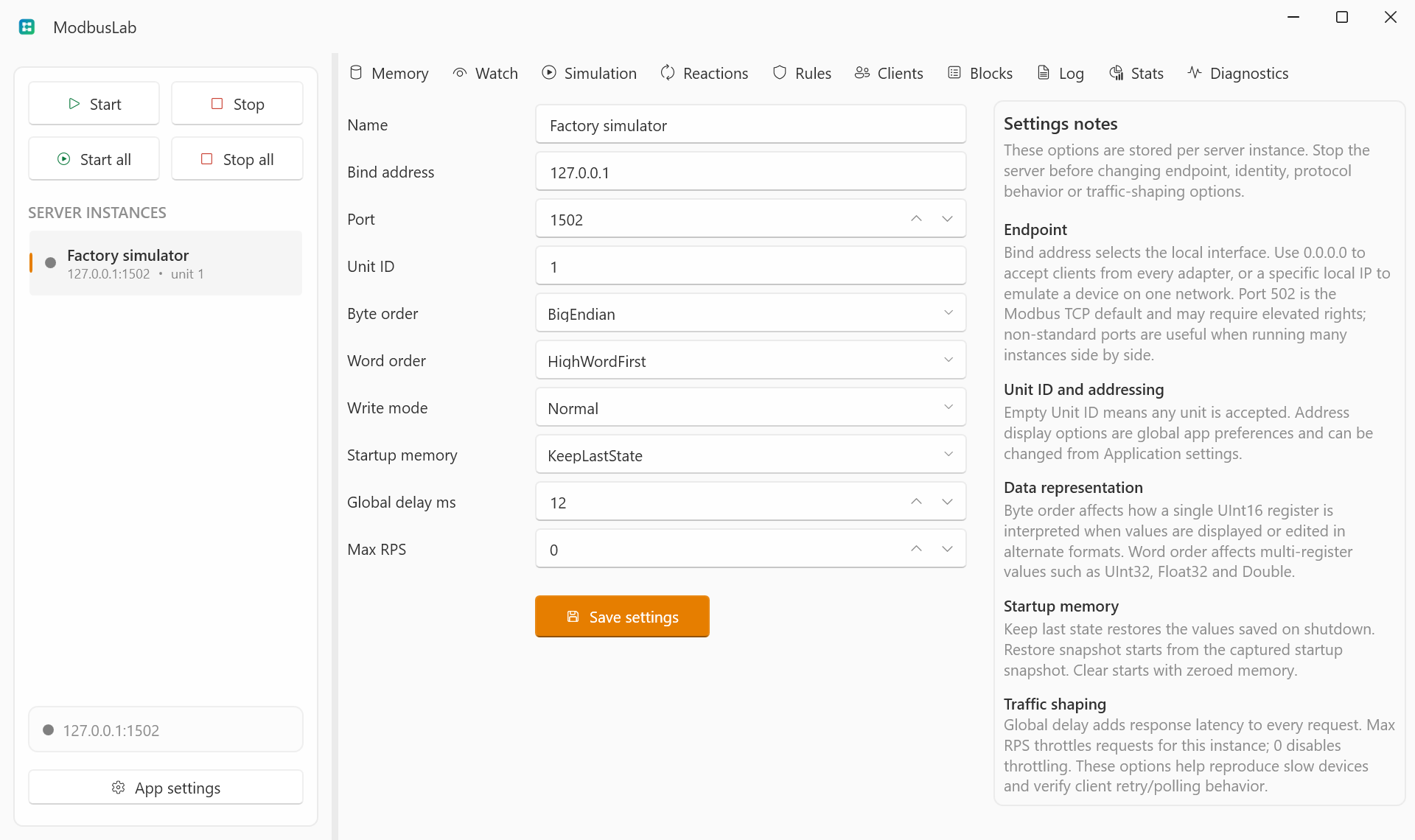Click the Stats tab chart icon

(1117, 73)
